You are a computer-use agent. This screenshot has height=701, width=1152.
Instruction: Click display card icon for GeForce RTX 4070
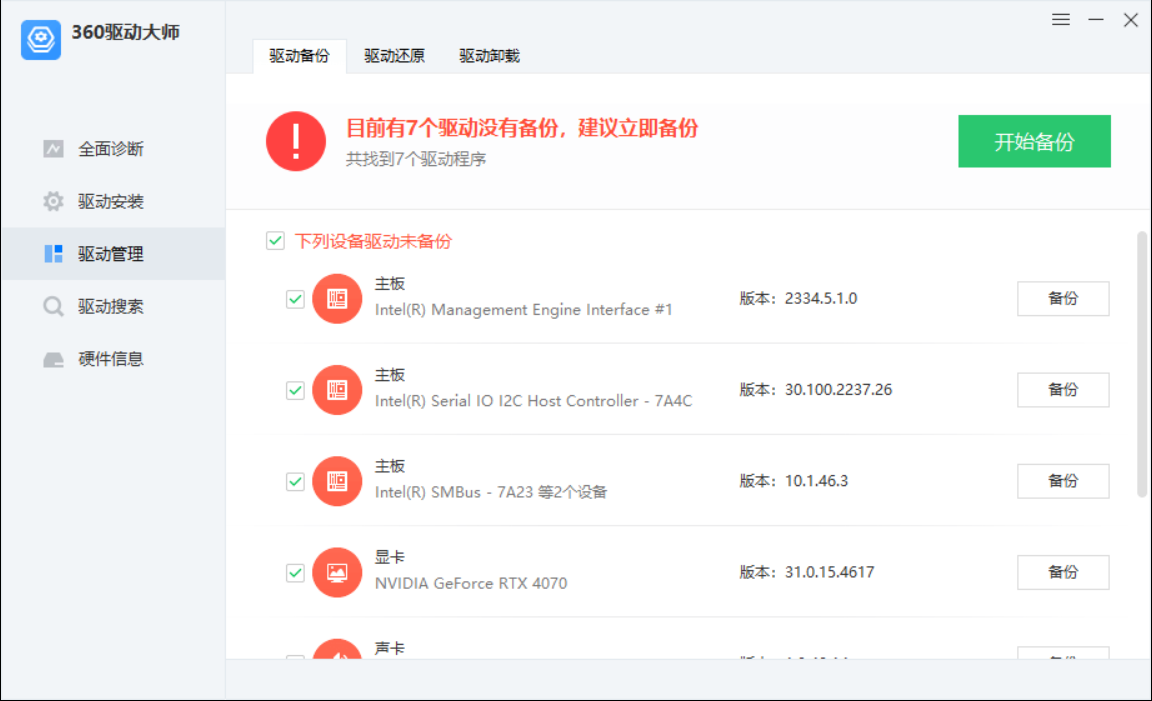337,572
